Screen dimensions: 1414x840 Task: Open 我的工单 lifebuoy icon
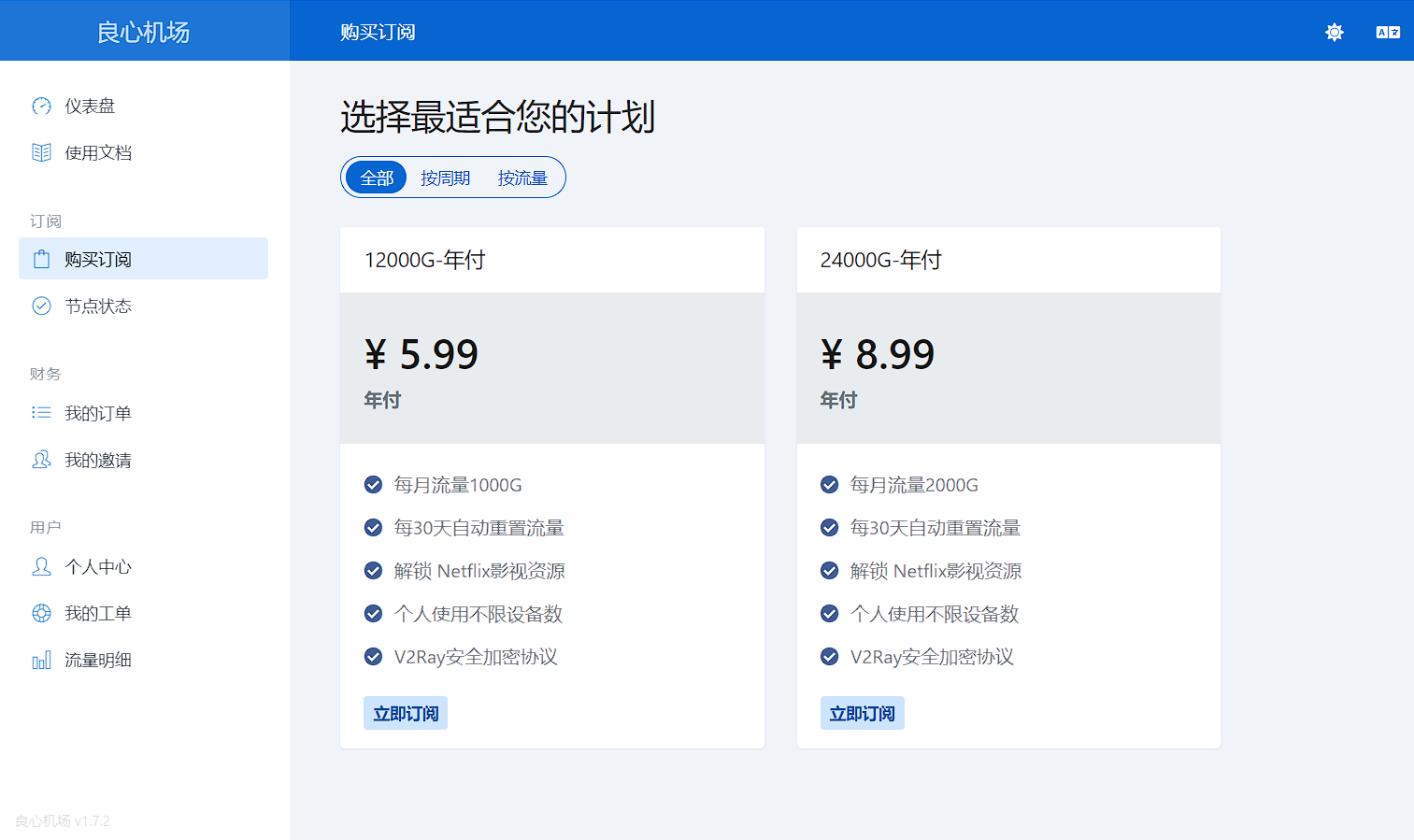[41, 614]
